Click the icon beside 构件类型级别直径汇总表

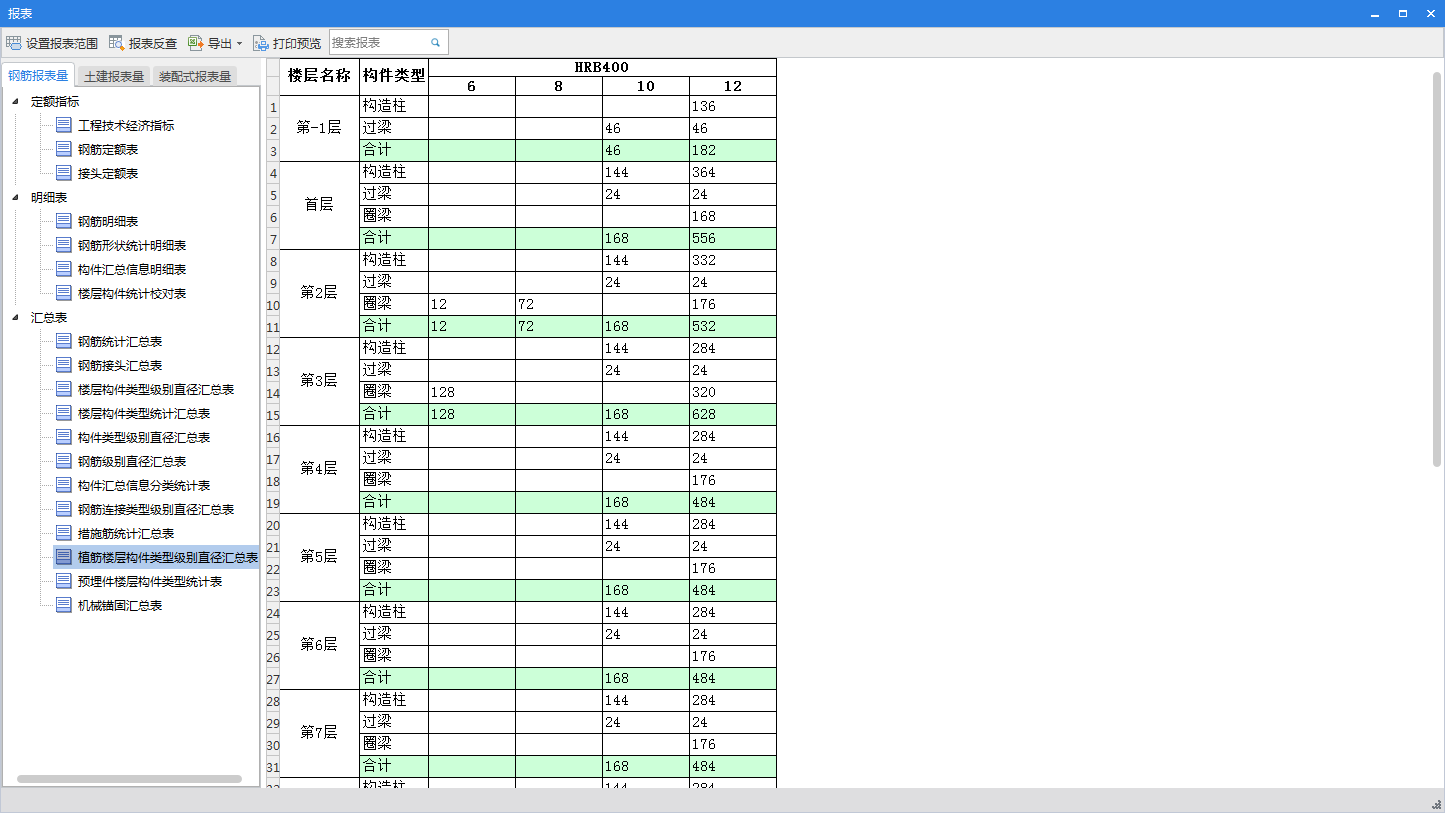click(x=64, y=437)
